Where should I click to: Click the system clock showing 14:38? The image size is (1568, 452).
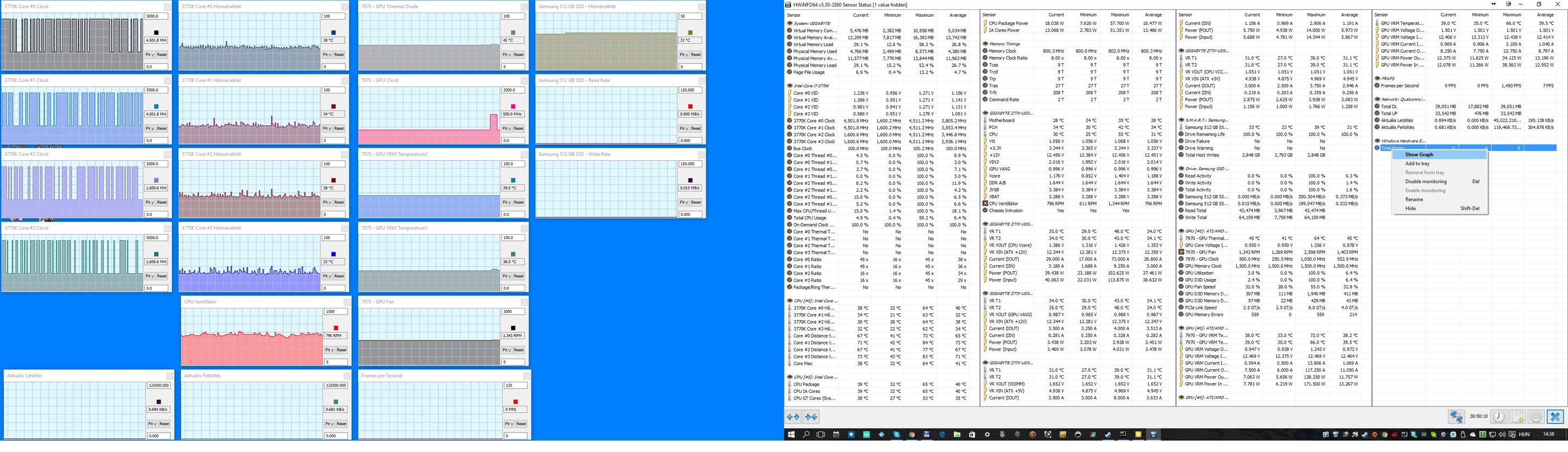pyautogui.click(x=1549, y=434)
